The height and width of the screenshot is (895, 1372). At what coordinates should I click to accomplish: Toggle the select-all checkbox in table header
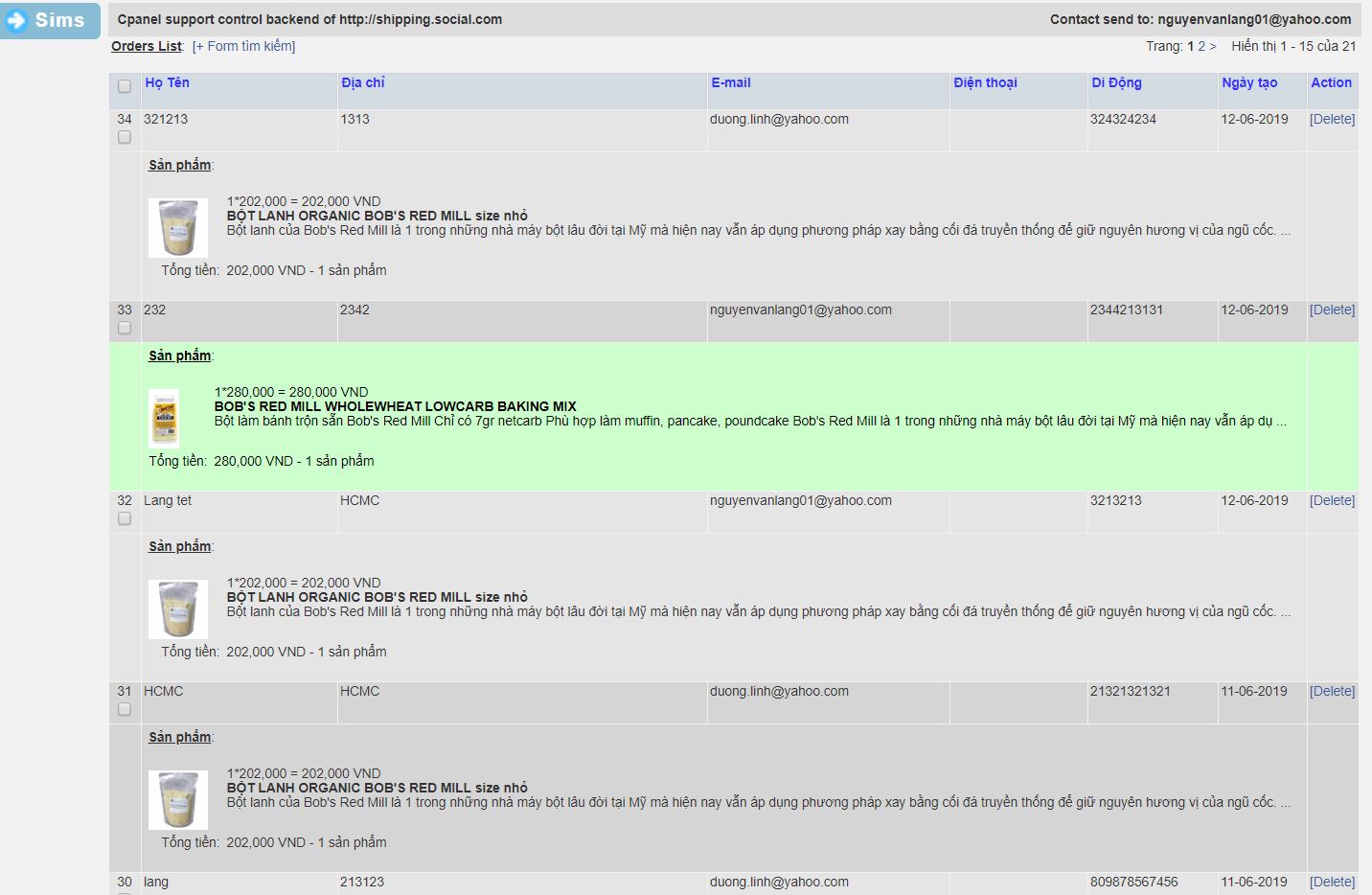coord(125,86)
